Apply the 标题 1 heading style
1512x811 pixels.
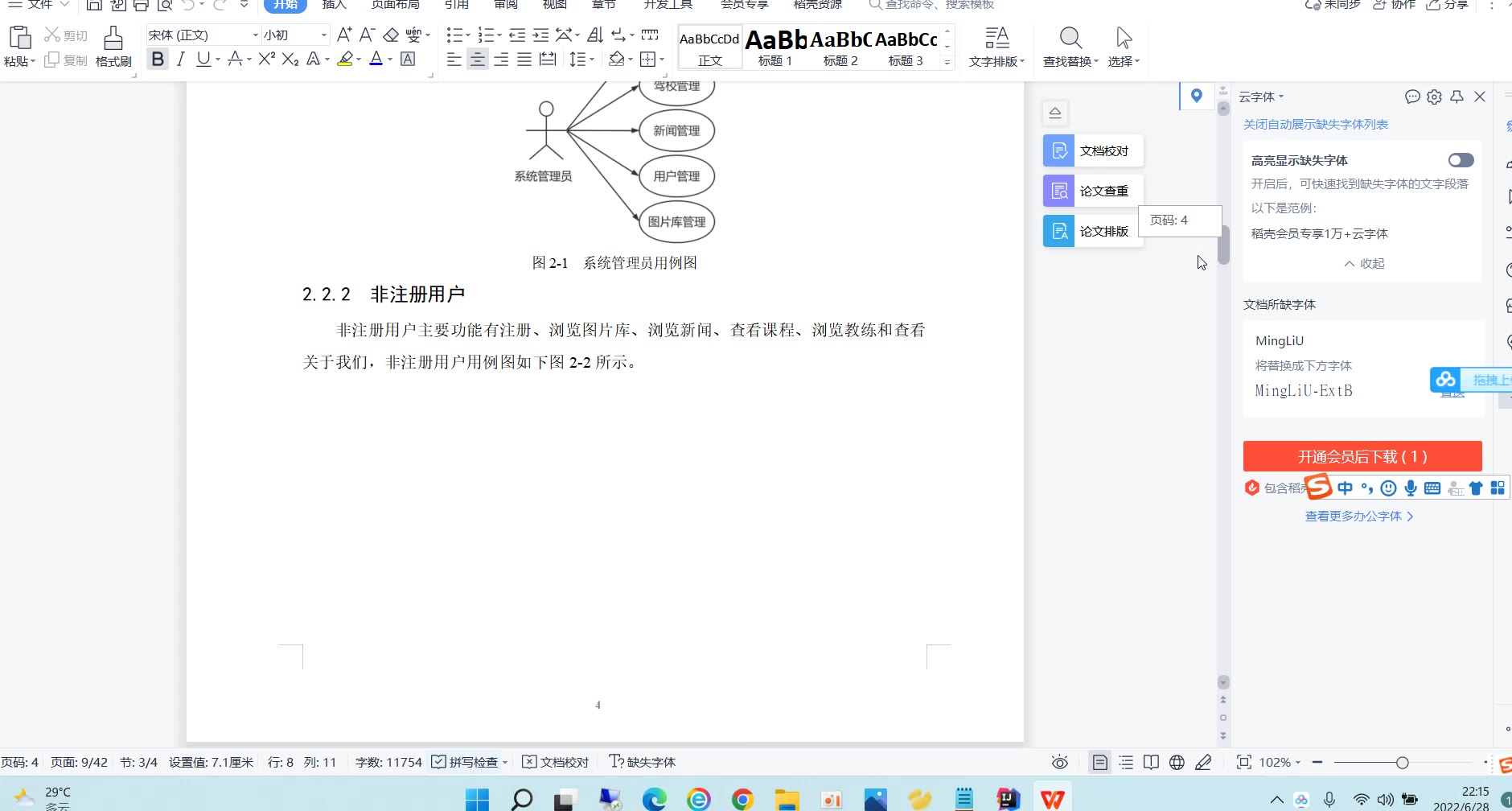click(x=775, y=47)
